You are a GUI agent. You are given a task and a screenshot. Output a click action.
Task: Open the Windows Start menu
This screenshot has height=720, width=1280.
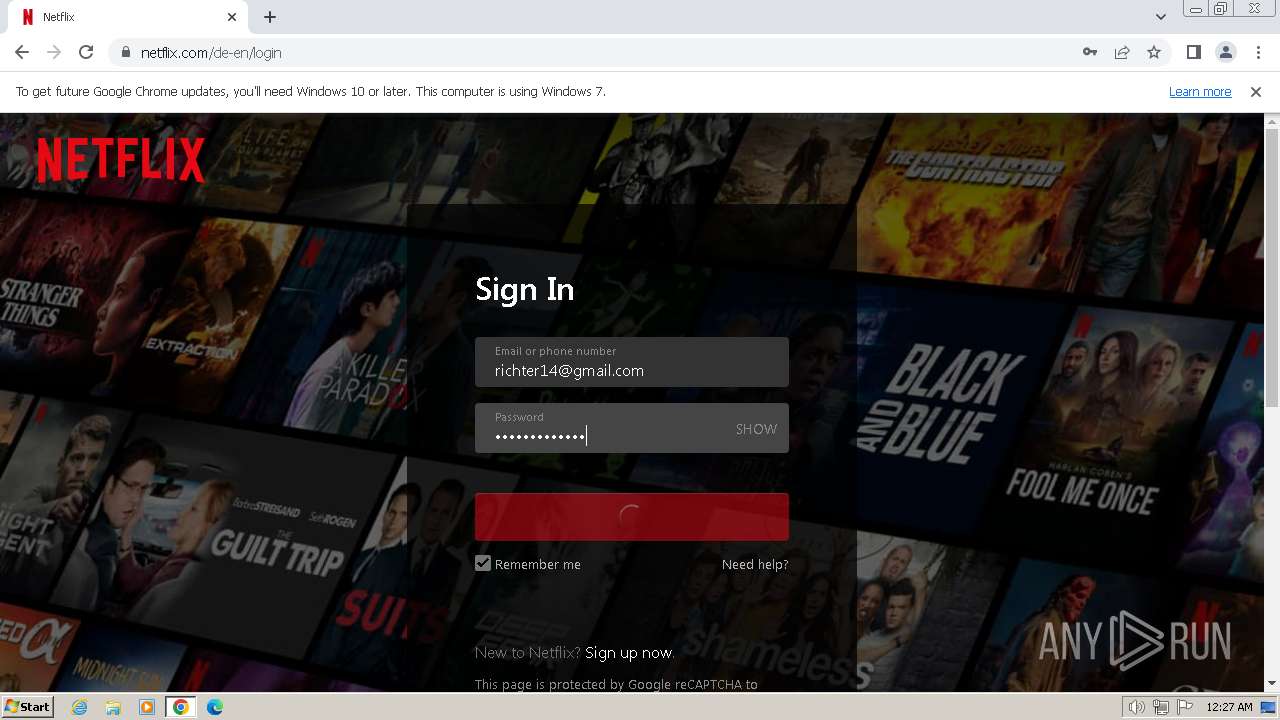point(27,706)
